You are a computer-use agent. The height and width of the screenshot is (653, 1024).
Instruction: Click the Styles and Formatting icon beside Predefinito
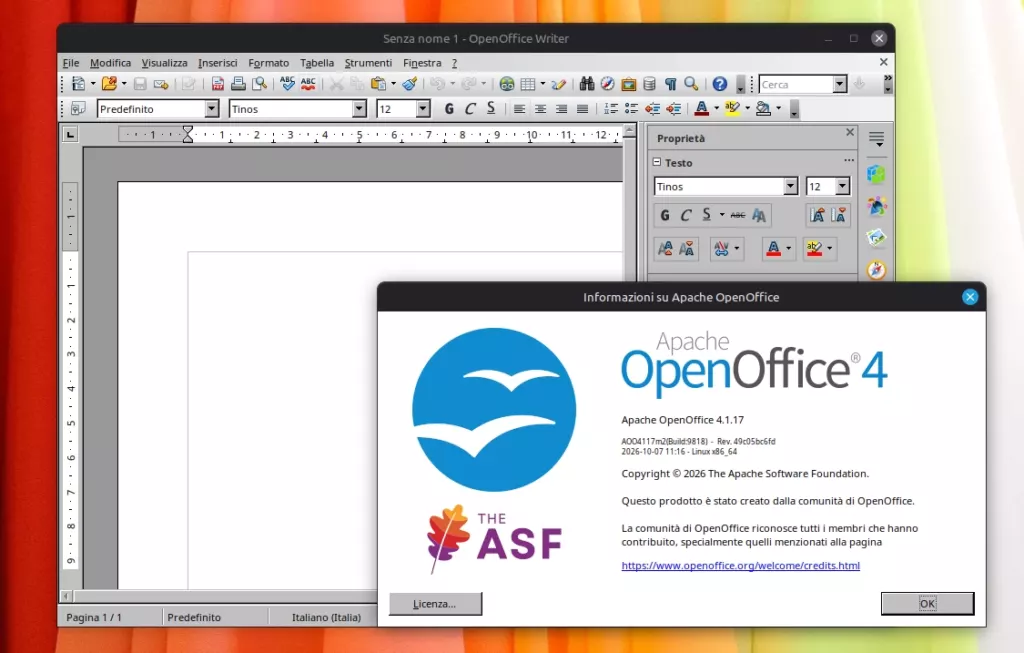[78, 108]
